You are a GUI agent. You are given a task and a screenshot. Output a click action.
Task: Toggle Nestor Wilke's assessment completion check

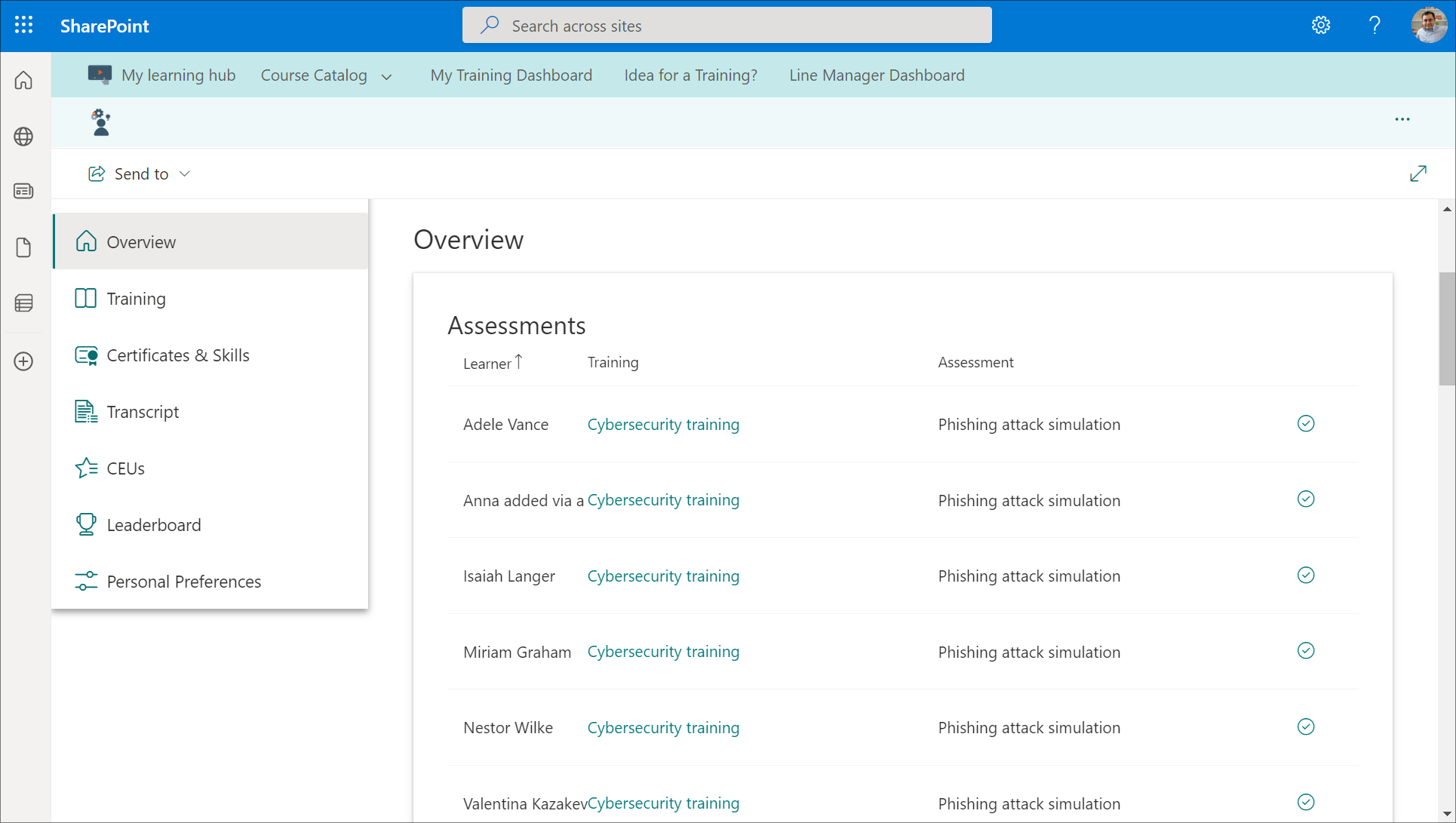point(1306,726)
